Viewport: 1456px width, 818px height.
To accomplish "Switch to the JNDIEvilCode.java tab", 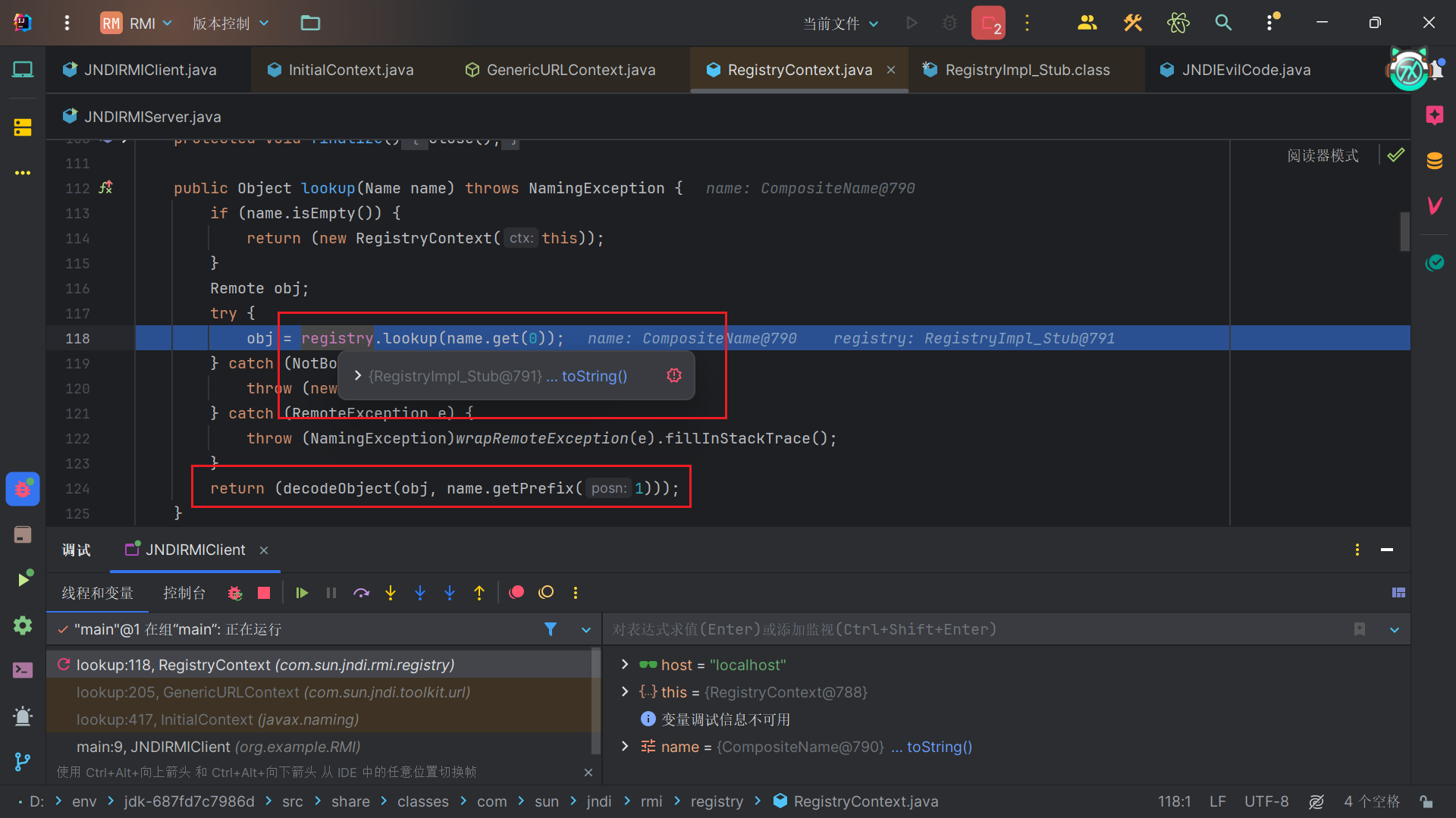I will click(1245, 70).
